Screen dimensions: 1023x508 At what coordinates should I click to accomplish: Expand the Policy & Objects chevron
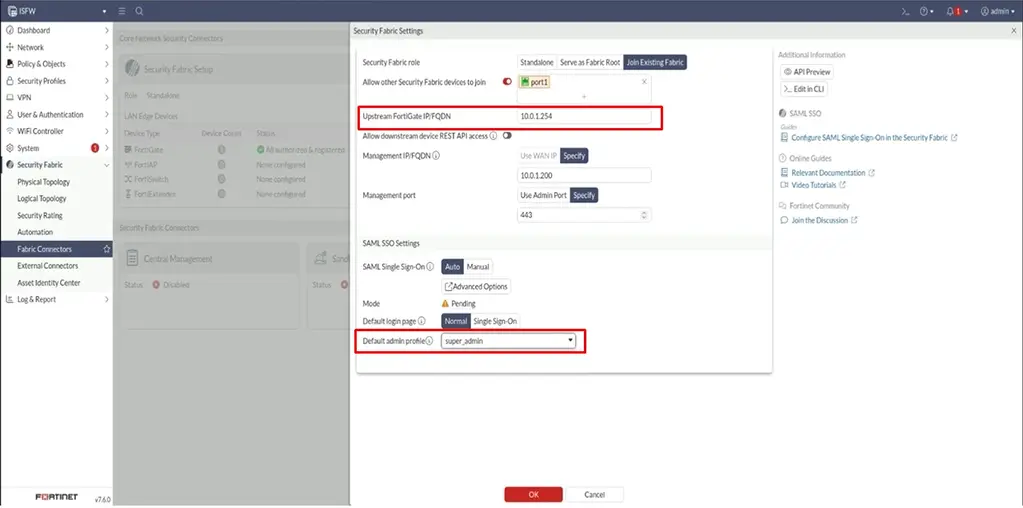(x=106, y=64)
